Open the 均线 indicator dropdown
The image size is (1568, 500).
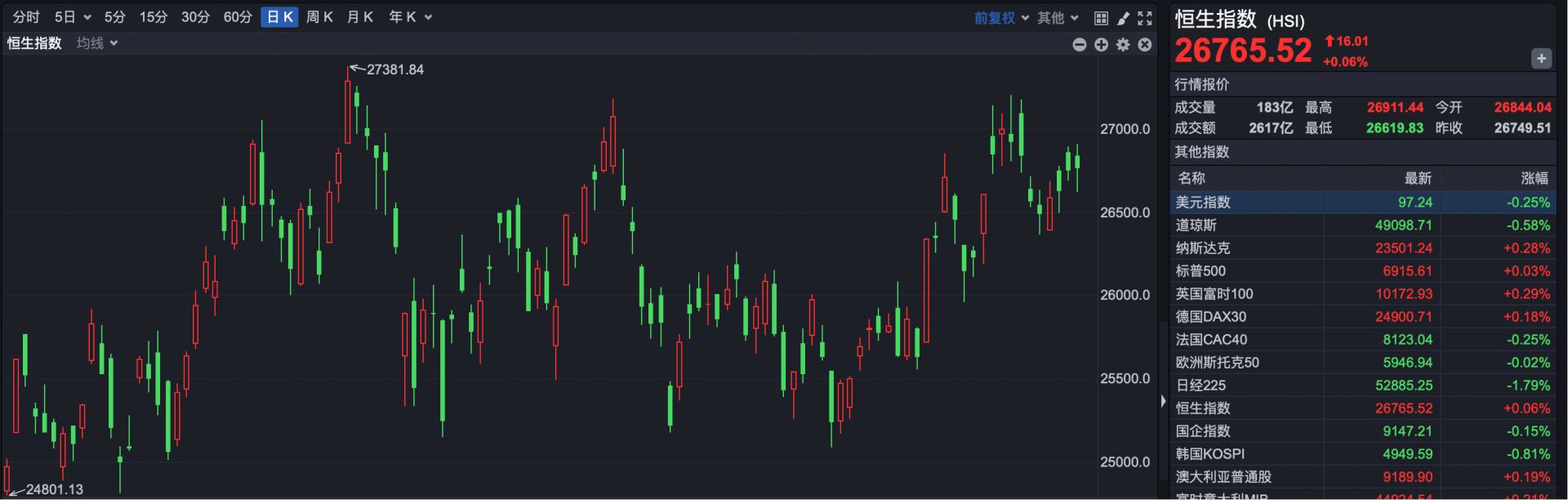coord(97,43)
